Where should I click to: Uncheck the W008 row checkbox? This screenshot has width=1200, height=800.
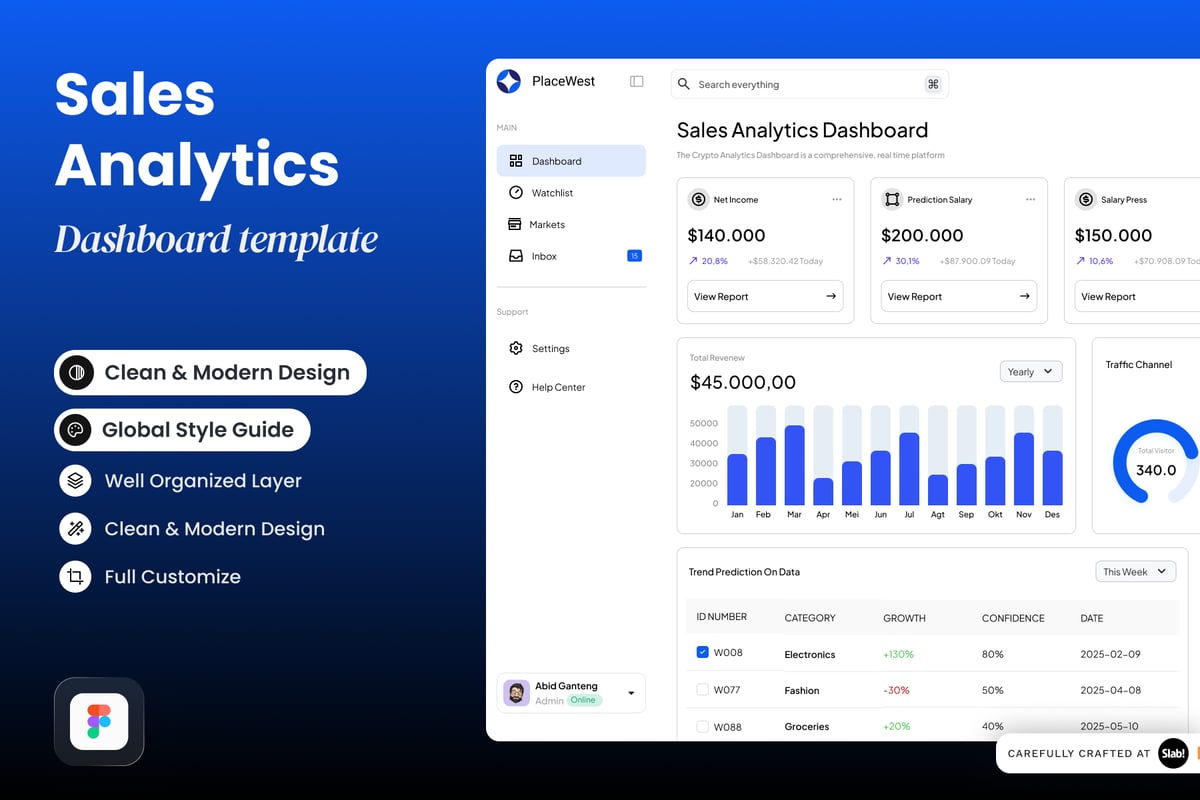click(702, 653)
